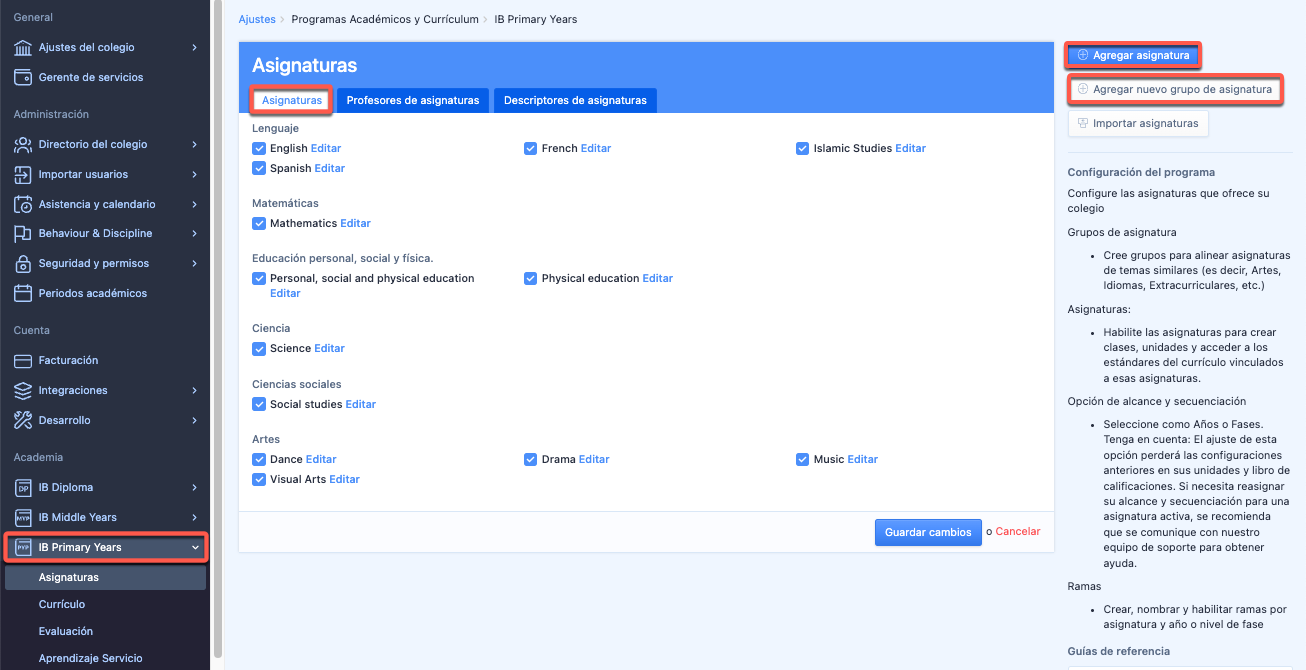1306x670 pixels.
Task: Disable the Visual Arts checkbox
Action: click(x=259, y=479)
